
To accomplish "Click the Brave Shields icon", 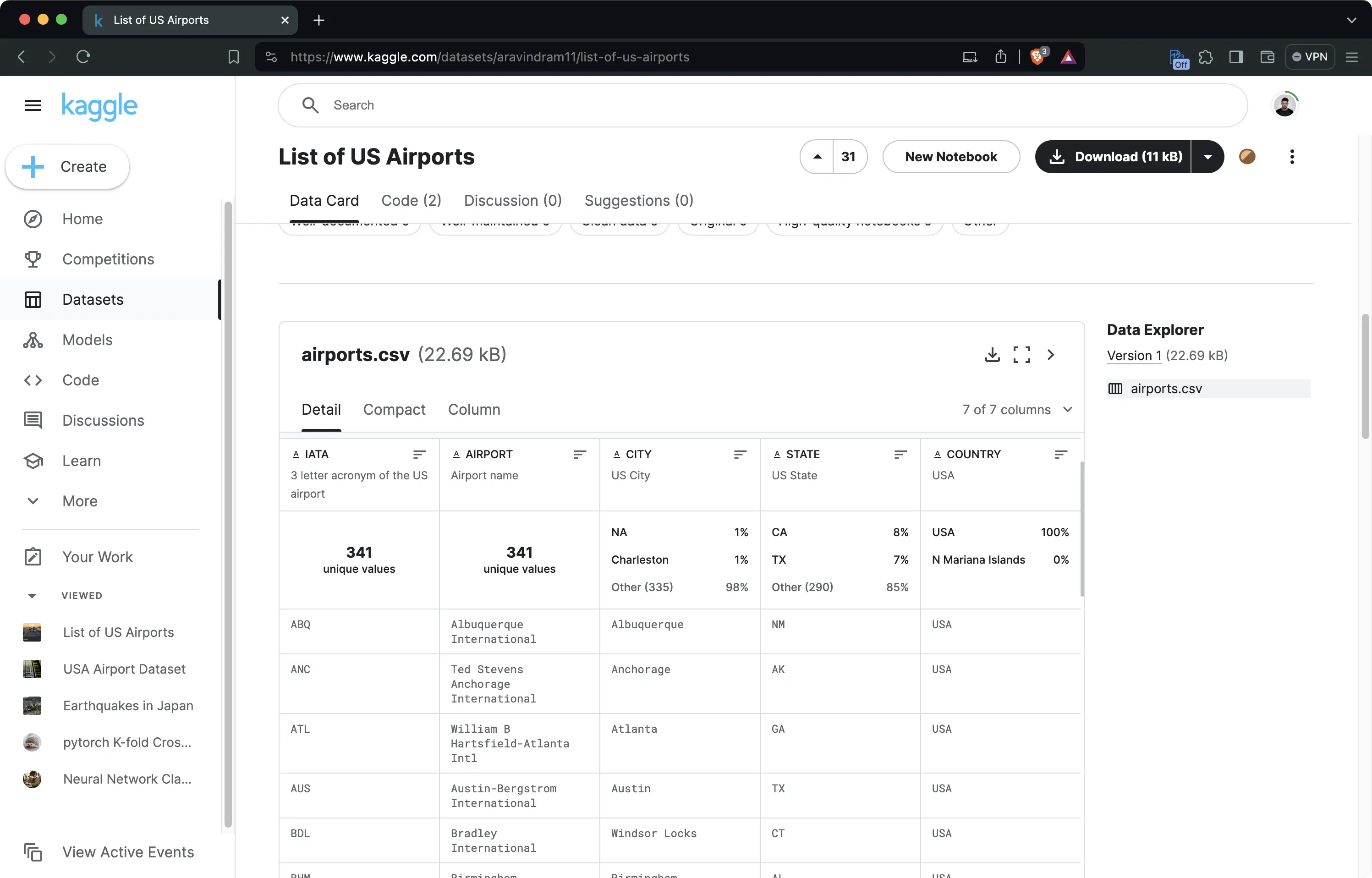I will [x=1037, y=57].
